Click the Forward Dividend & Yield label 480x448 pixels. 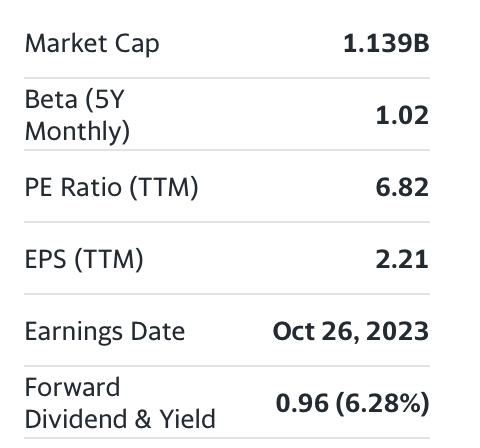click(120, 403)
